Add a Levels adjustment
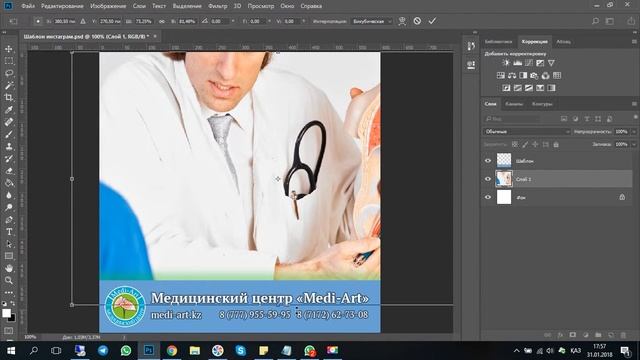This screenshot has width=640, height=360. (x=518, y=63)
